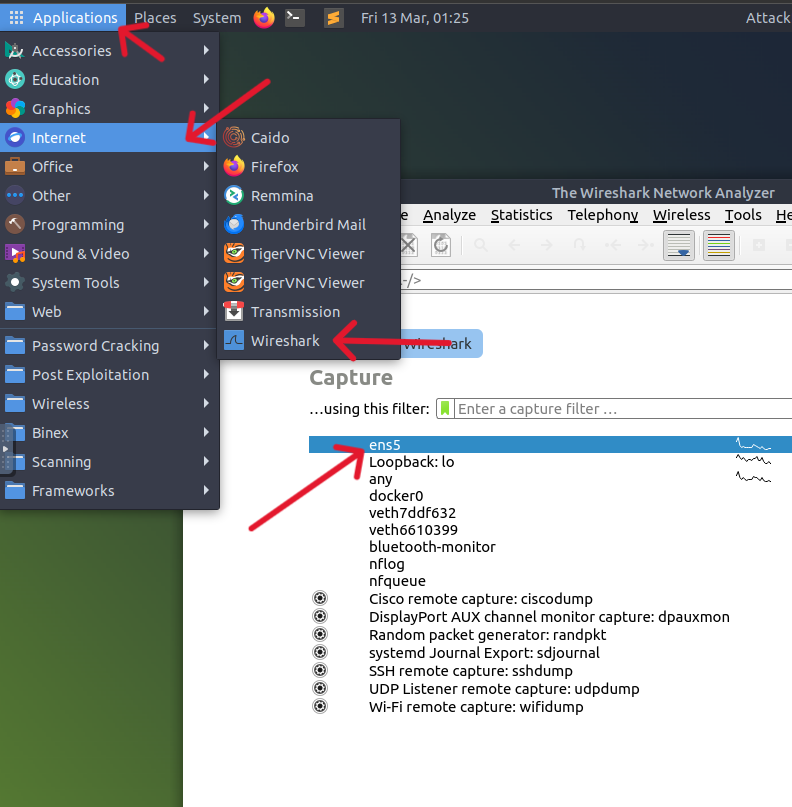
Task: Open Thunderbird Mail from the menu
Action: click(307, 225)
